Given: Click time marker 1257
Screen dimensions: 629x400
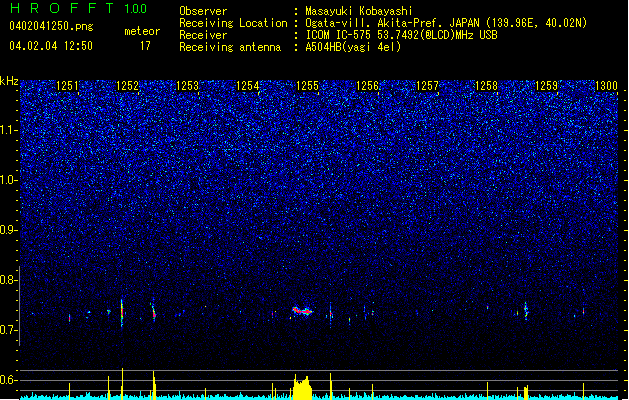Looking at the screenshot, I should tap(428, 86).
